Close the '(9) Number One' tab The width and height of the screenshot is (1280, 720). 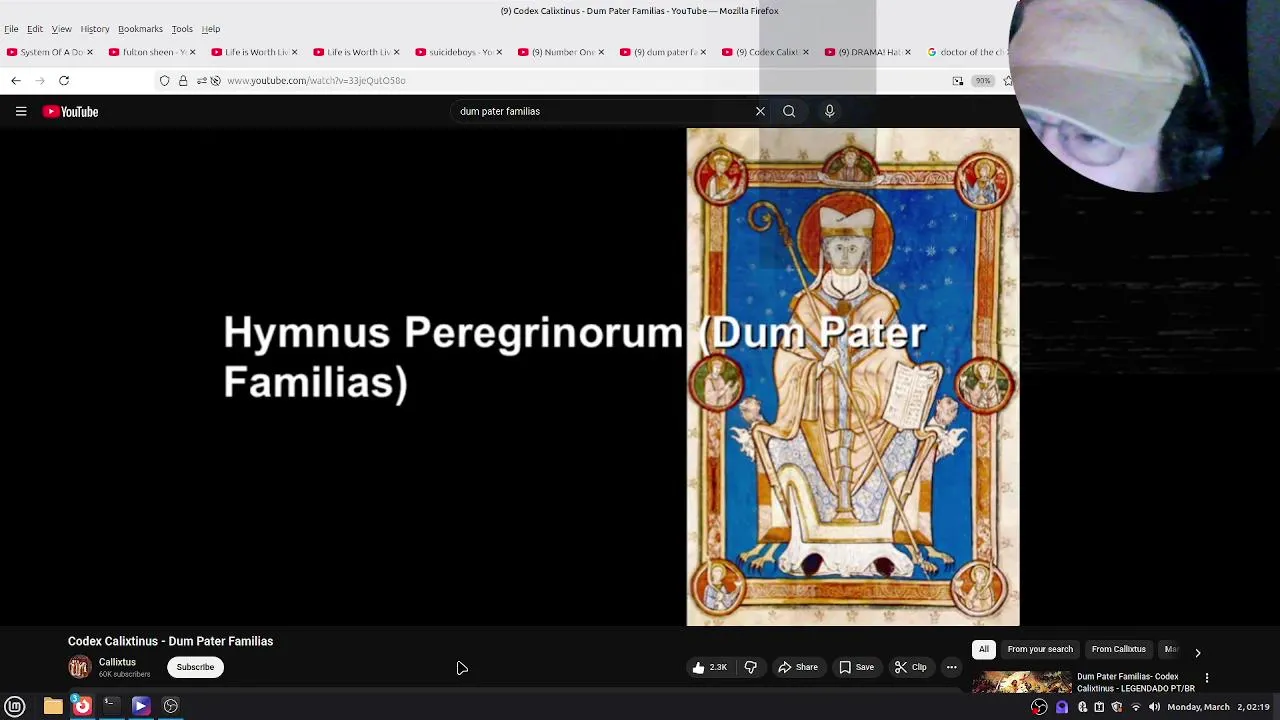point(600,52)
